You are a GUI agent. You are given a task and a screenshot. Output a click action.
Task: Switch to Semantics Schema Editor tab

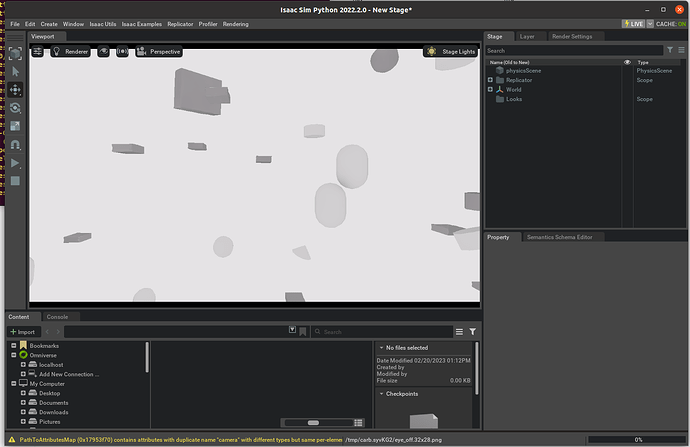(559, 237)
